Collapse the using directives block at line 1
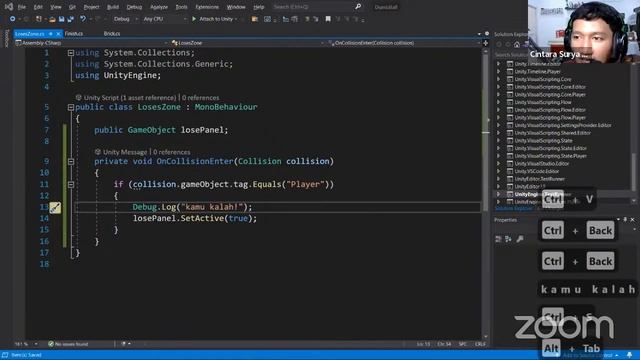 71,53
